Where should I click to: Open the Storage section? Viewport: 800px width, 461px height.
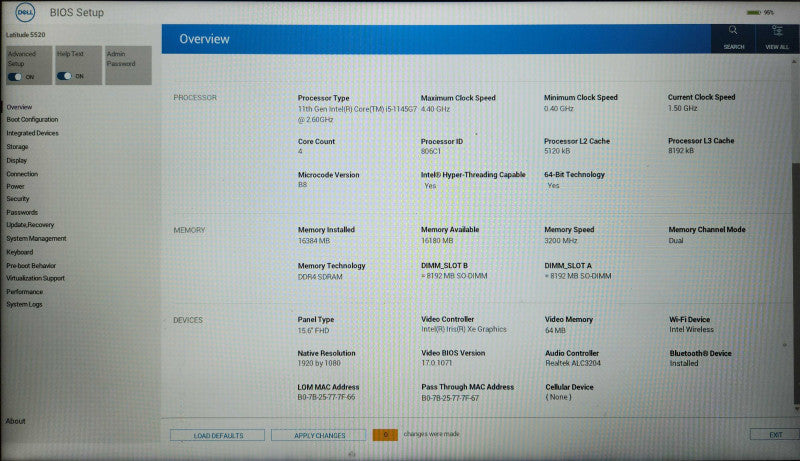point(17,147)
